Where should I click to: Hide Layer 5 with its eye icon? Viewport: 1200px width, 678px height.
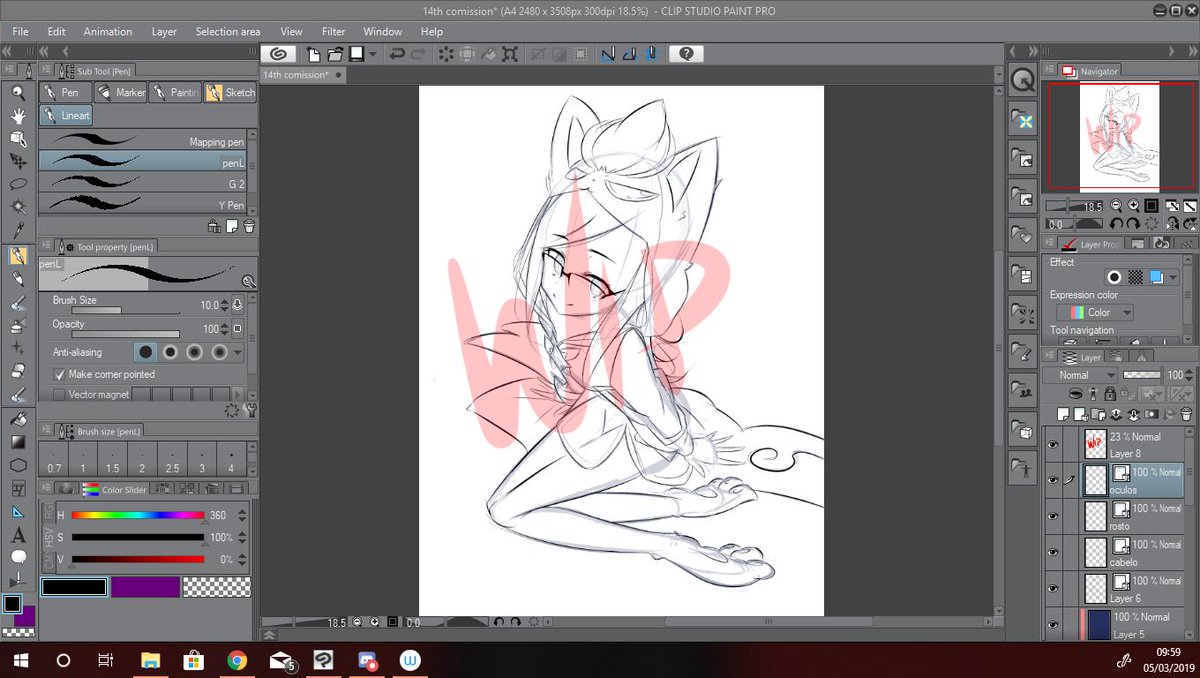click(x=1052, y=625)
